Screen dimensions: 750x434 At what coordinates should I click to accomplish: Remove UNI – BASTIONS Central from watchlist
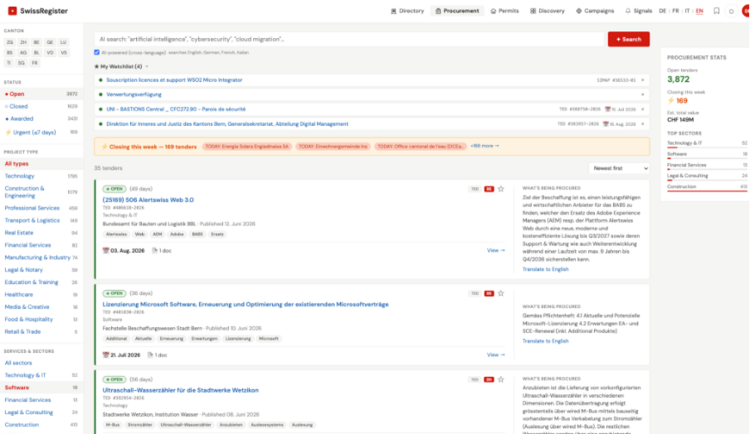coord(642,109)
